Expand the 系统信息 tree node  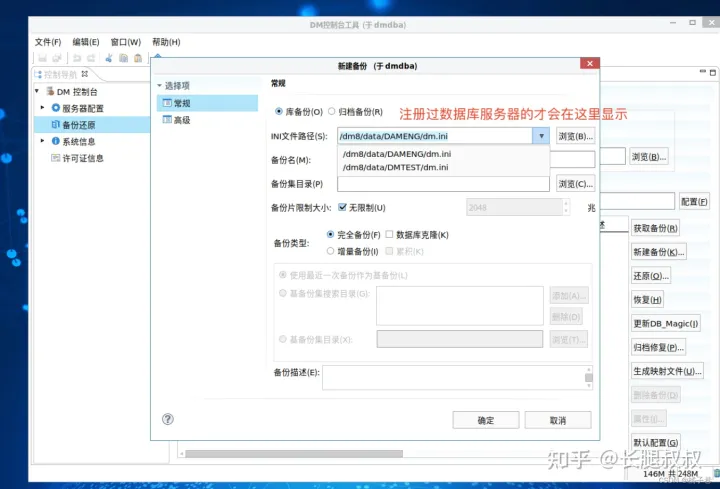pyautogui.click(x=42, y=141)
